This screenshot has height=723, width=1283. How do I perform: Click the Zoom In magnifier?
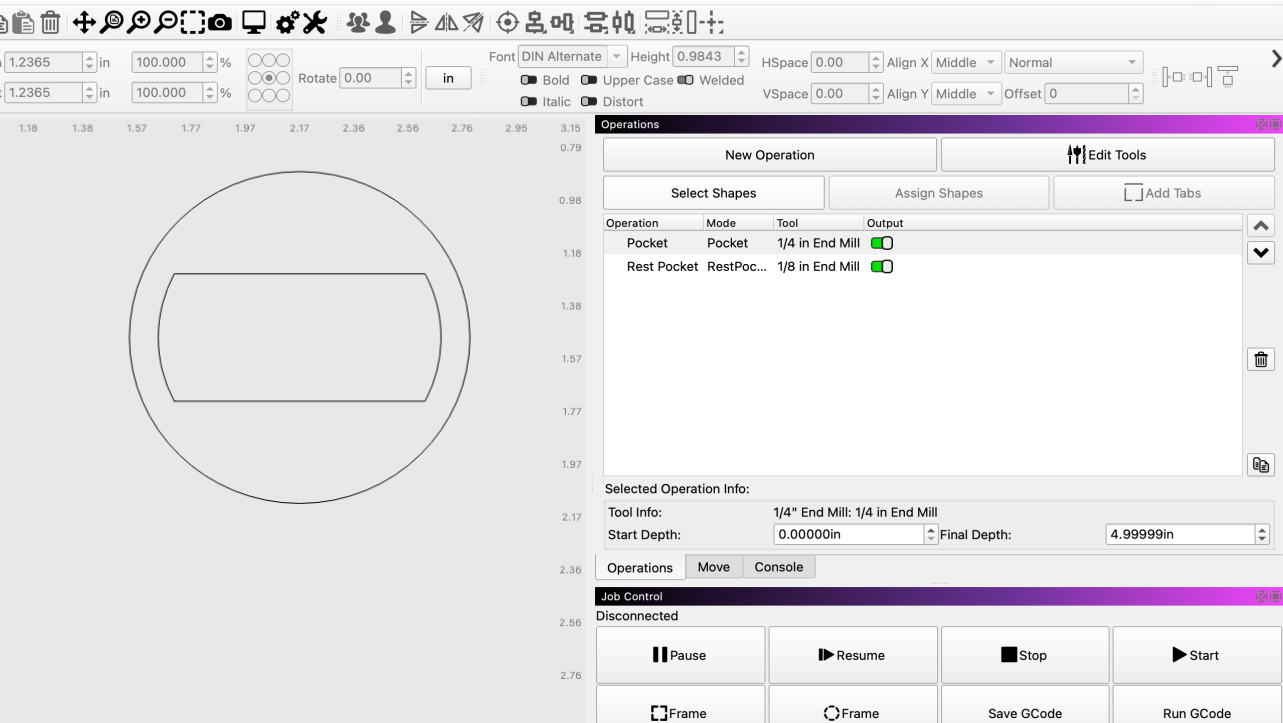[139, 22]
